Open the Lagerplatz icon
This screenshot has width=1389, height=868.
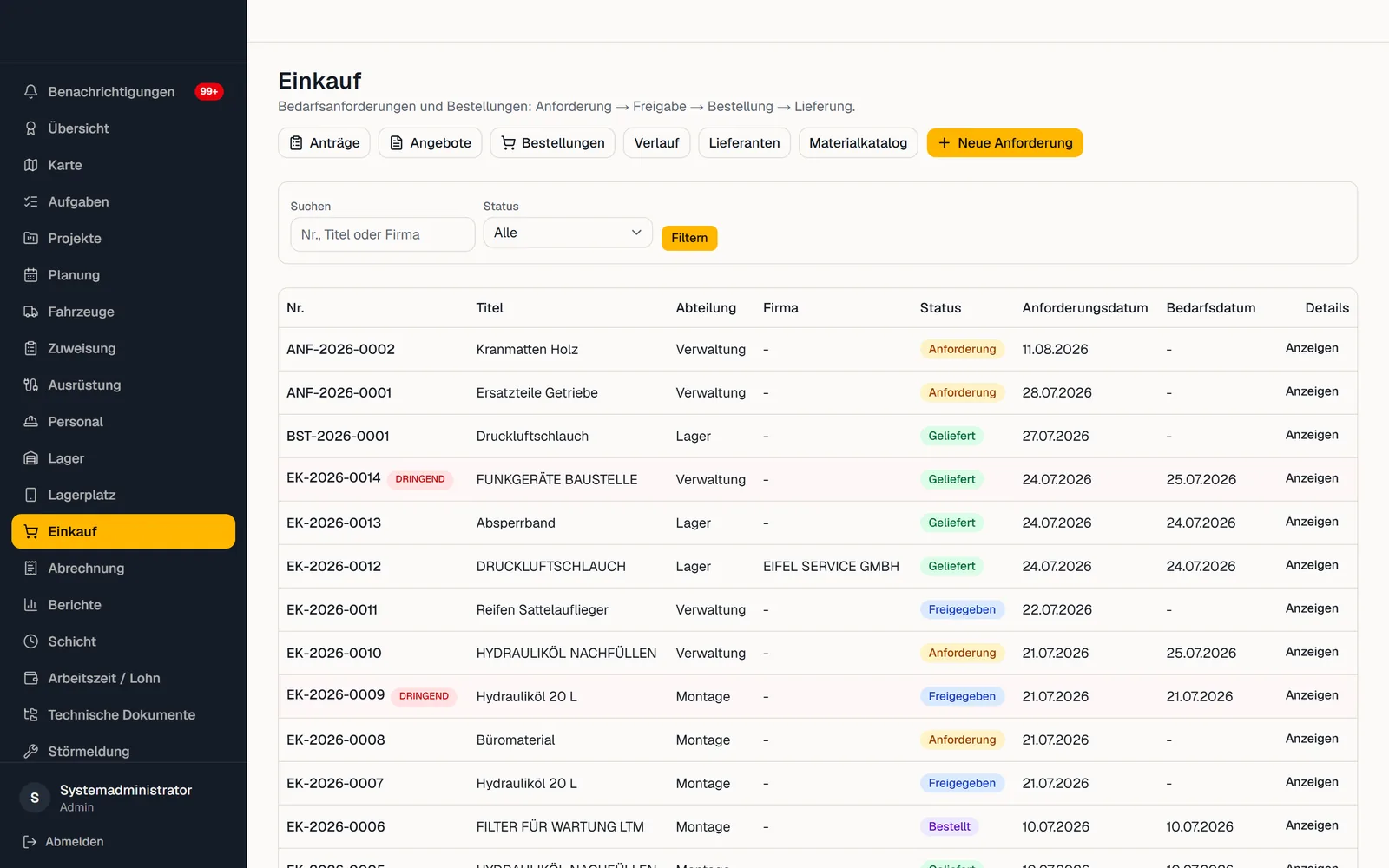click(31, 495)
